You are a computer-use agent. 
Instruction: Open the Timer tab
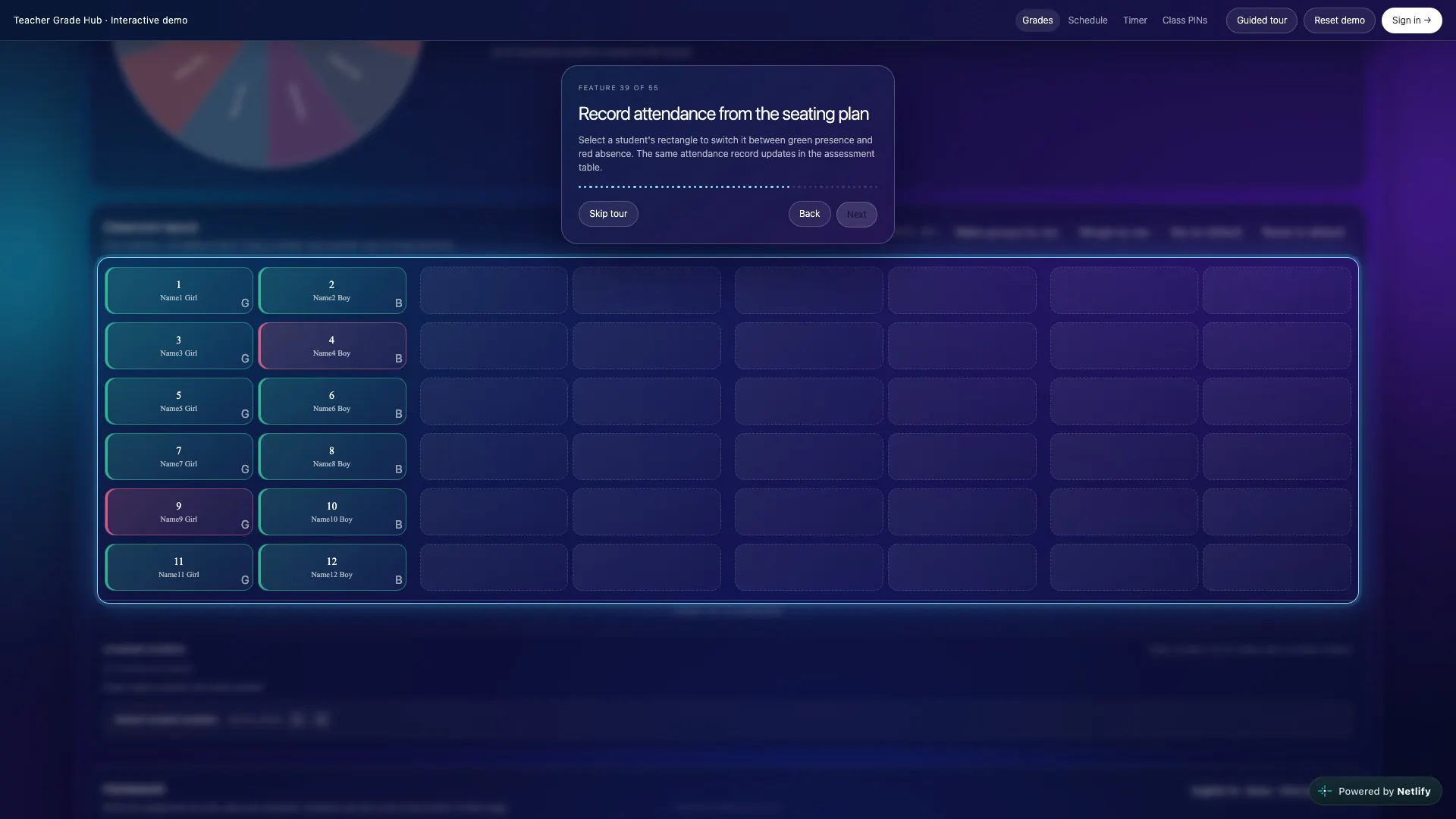tap(1134, 20)
